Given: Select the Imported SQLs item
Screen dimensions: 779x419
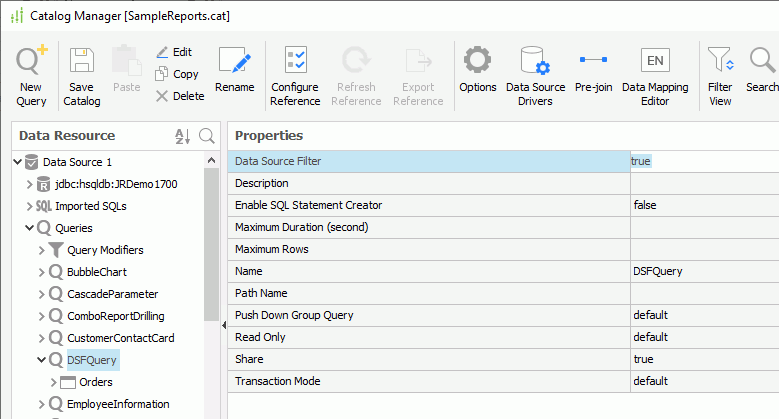Looking at the screenshot, I should [91, 206].
